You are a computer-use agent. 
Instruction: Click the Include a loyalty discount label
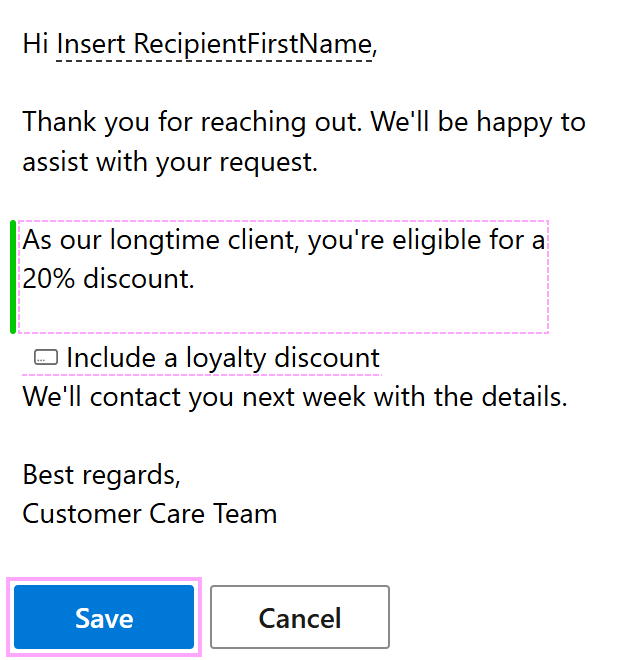click(x=223, y=358)
